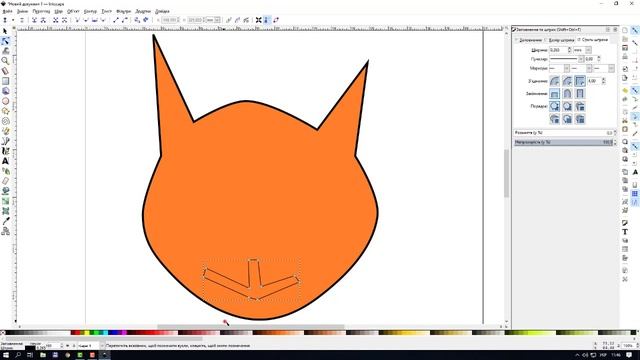
Task: Switch to the Stroke style tab
Action: click(593, 40)
